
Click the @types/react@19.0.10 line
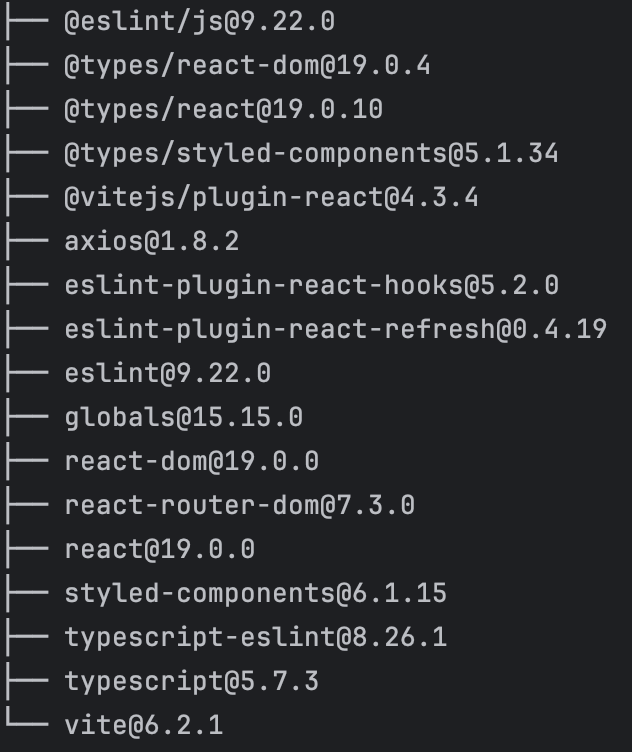223,110
